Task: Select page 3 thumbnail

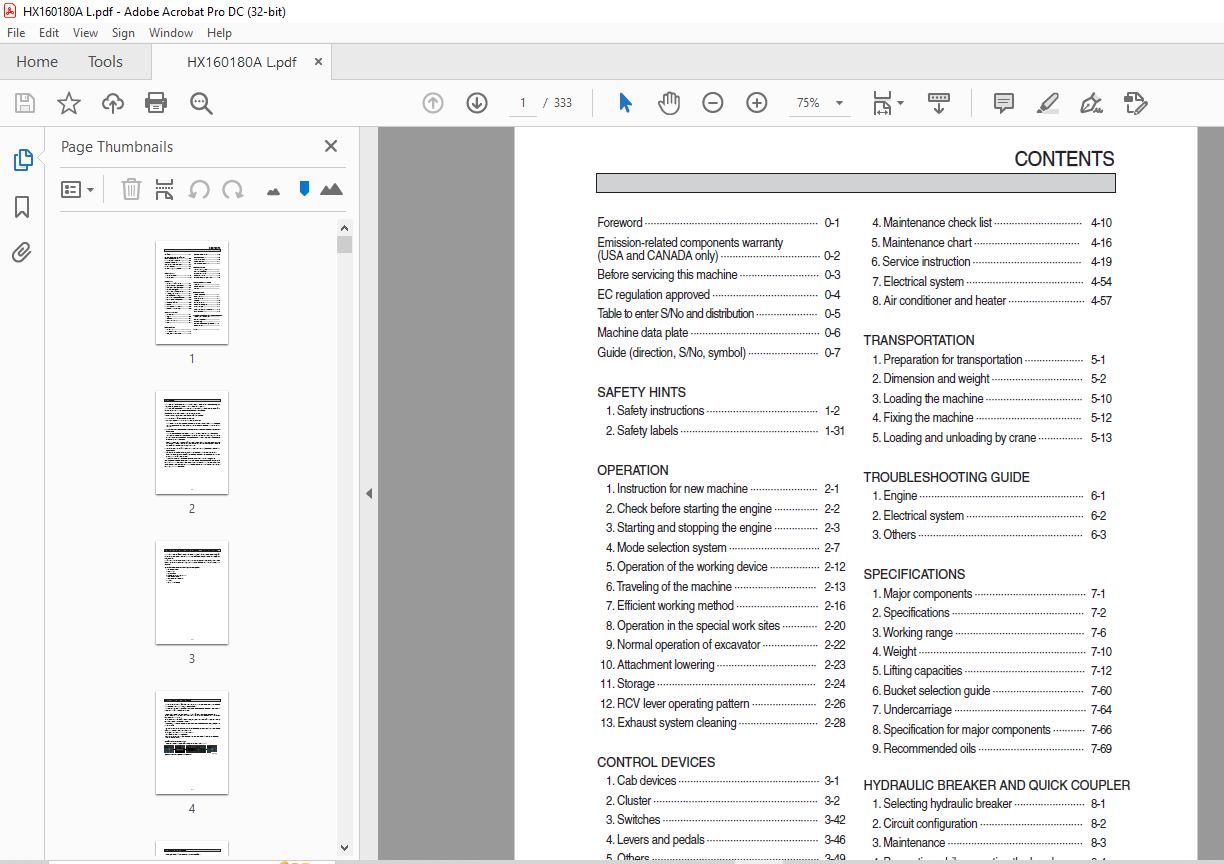Action: pyautogui.click(x=192, y=593)
